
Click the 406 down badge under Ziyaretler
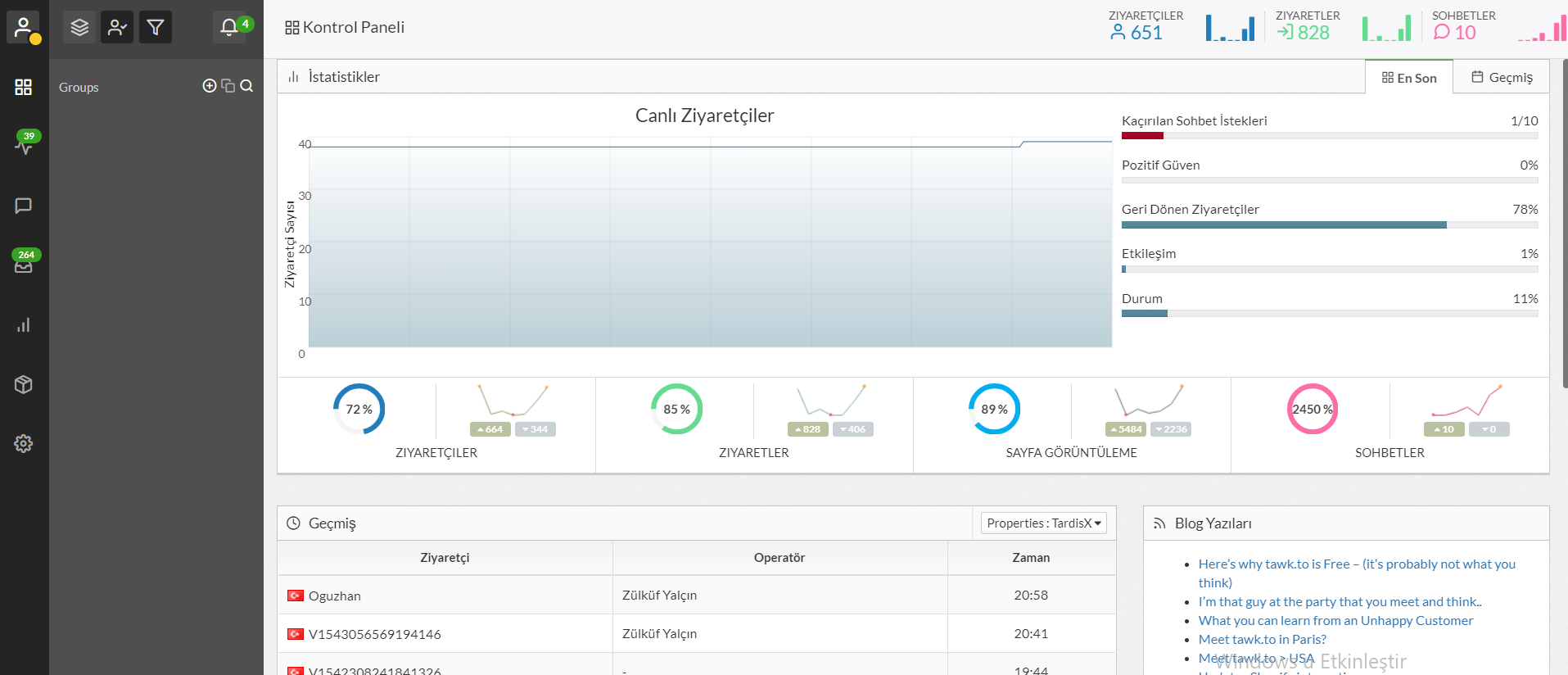click(x=853, y=429)
